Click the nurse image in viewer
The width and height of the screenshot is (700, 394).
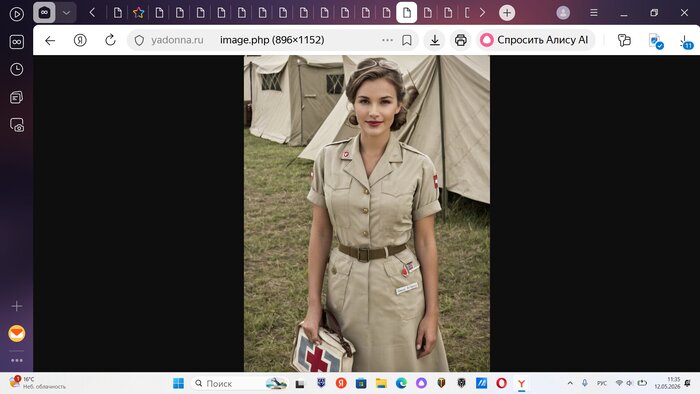click(367, 213)
